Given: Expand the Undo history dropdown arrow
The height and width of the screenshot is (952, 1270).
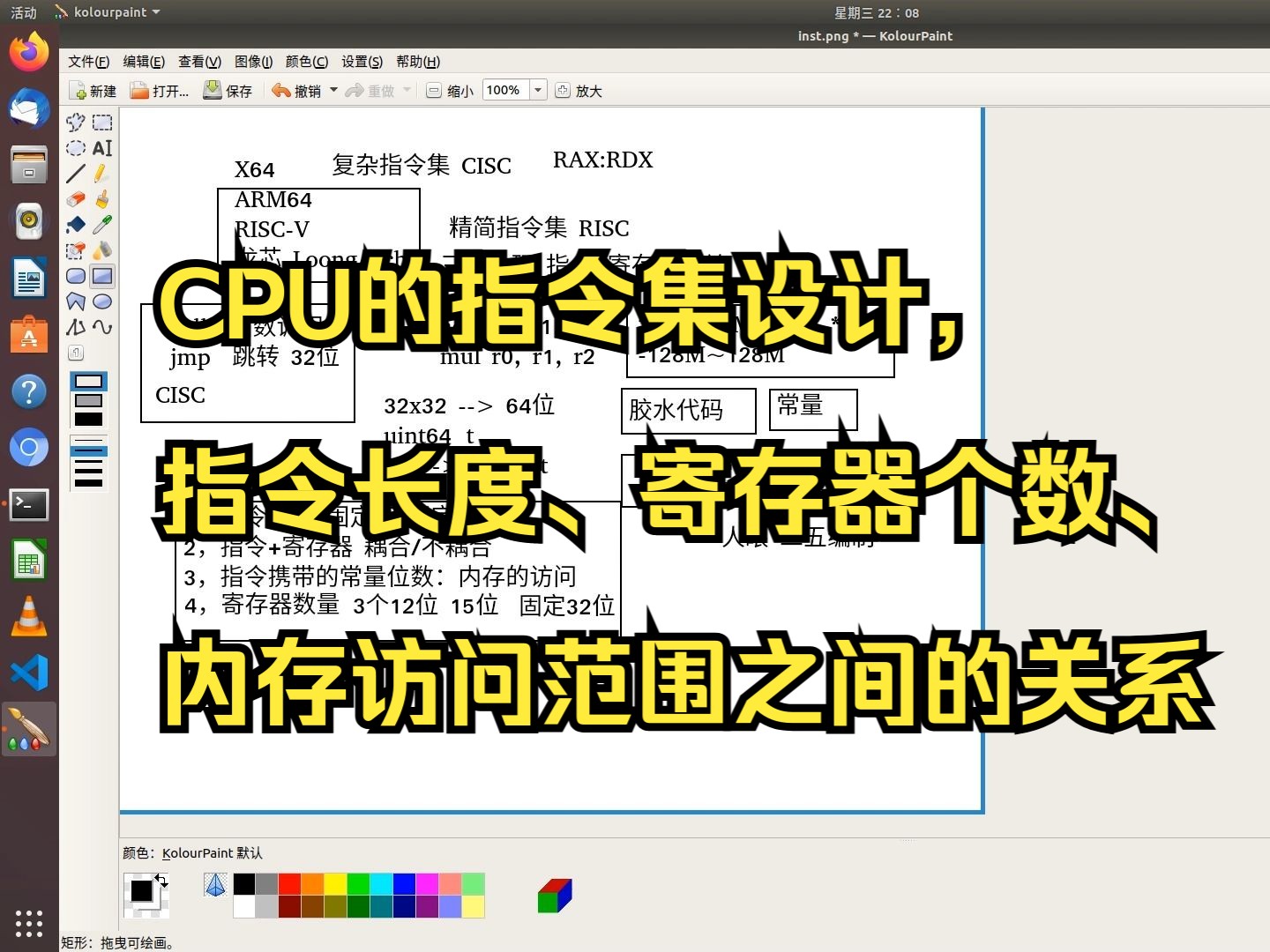Looking at the screenshot, I should pos(333,90).
